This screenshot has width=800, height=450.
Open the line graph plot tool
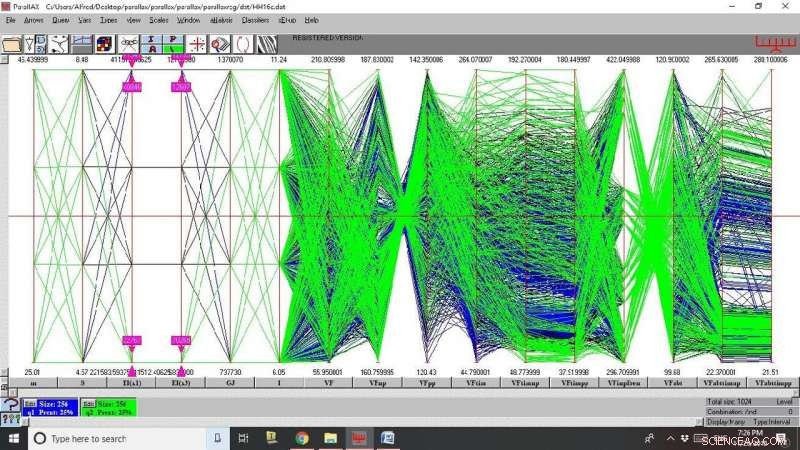pyautogui.click(x=82, y=44)
